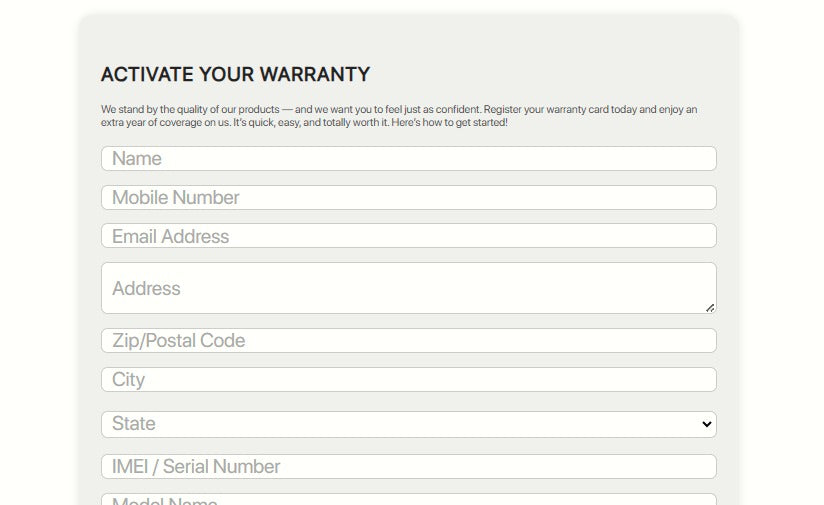Click the 'ACTIVATE YOUR WARRANTY' heading

tap(235, 75)
